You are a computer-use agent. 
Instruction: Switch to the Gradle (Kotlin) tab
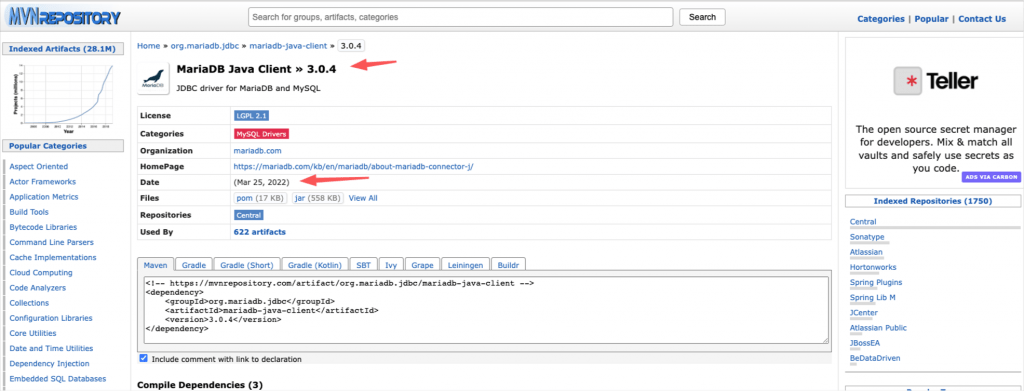(315, 265)
